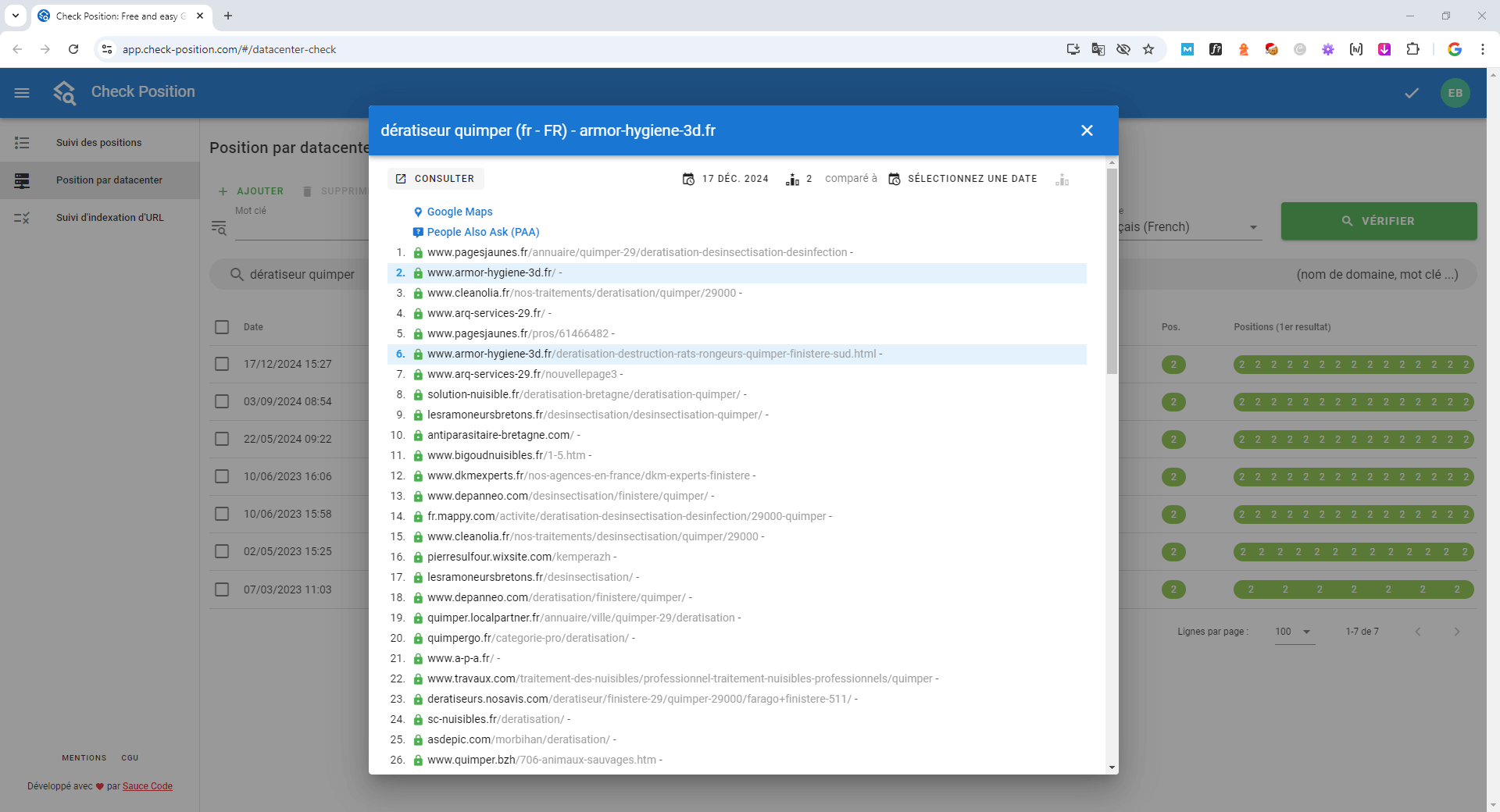Open the browser extensions puzzle icon
The image size is (1500, 812).
pos(1412,49)
